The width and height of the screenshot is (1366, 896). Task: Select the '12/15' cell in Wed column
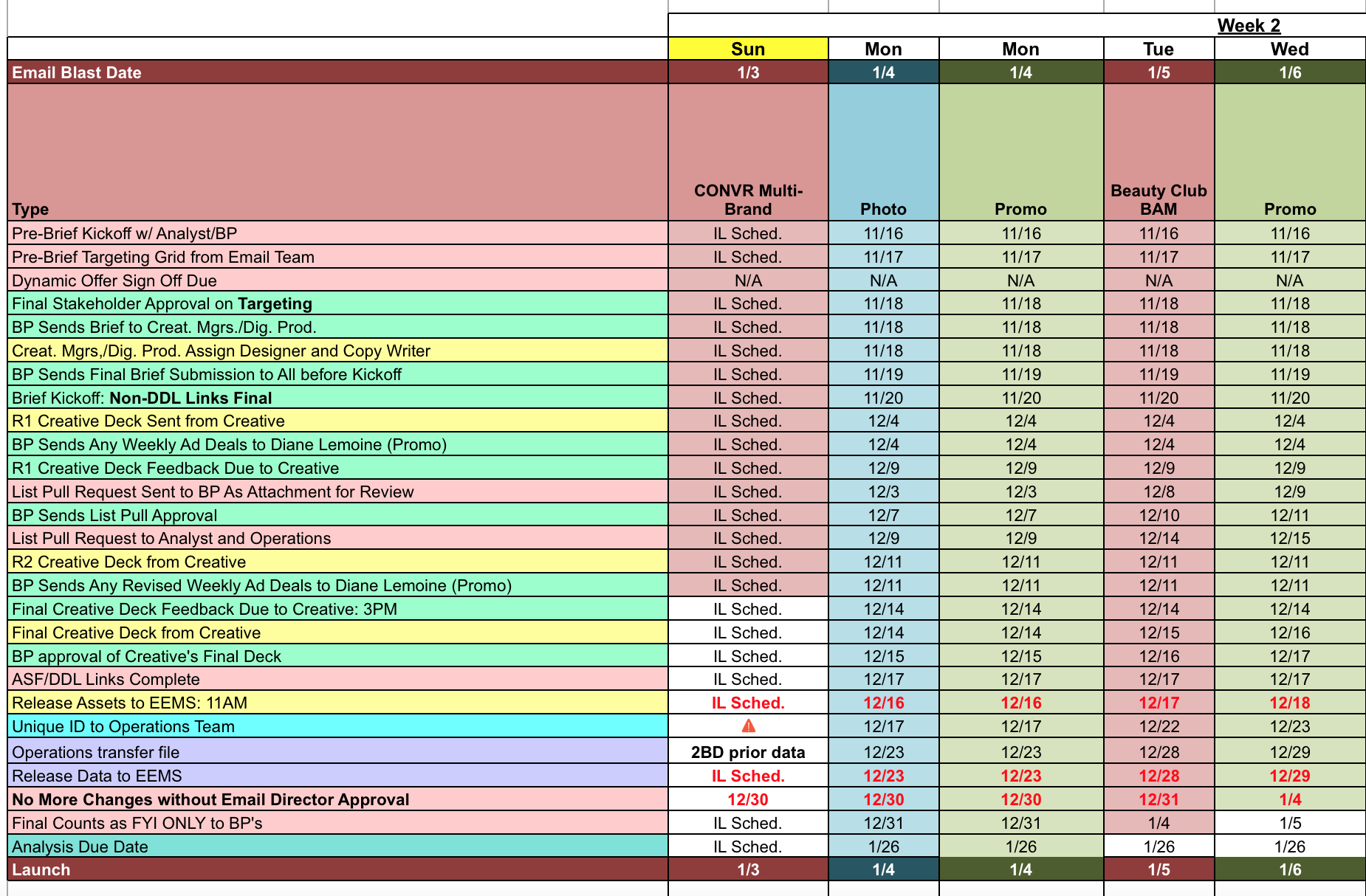pos(1290,538)
